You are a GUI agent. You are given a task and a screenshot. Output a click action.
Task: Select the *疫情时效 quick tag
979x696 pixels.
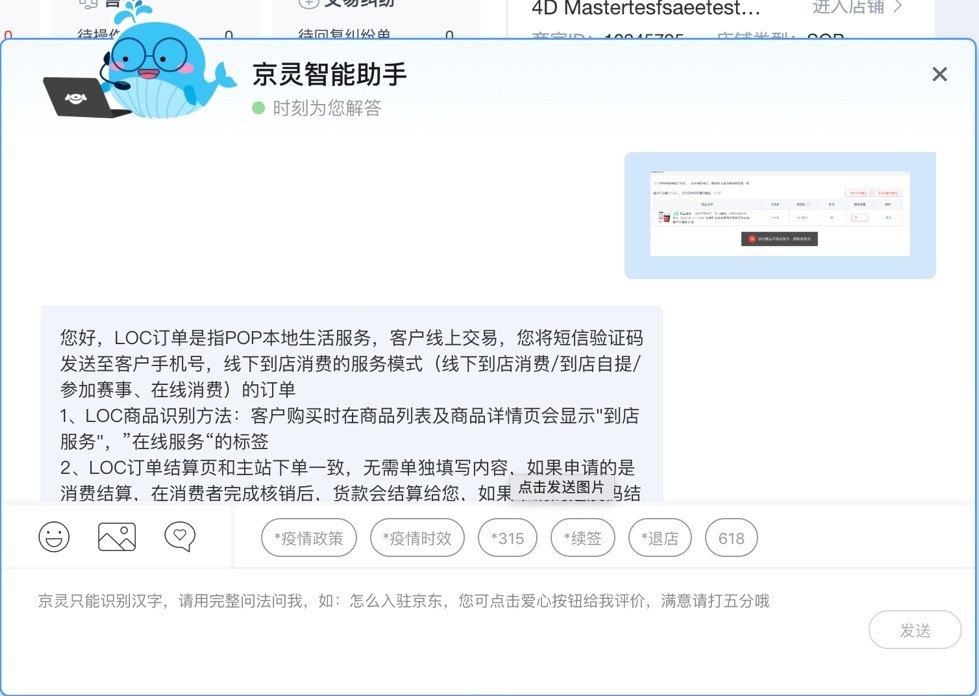pos(417,537)
